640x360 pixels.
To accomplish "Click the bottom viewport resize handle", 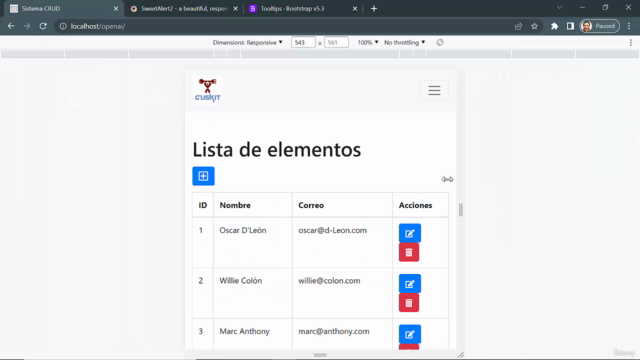I will click(x=320, y=355).
